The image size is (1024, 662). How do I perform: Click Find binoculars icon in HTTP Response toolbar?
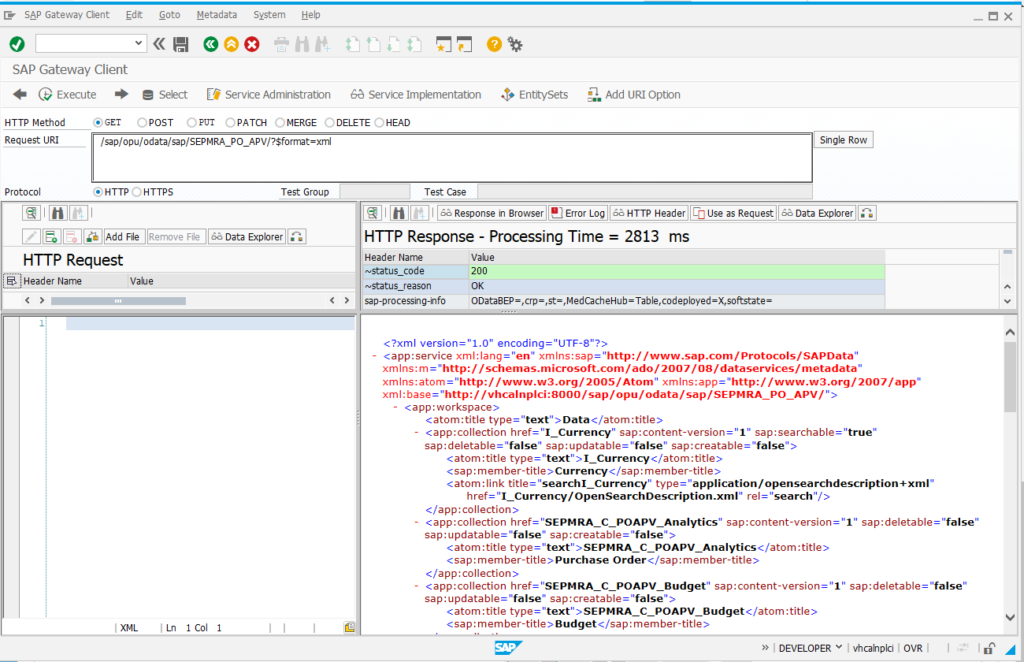tap(399, 213)
